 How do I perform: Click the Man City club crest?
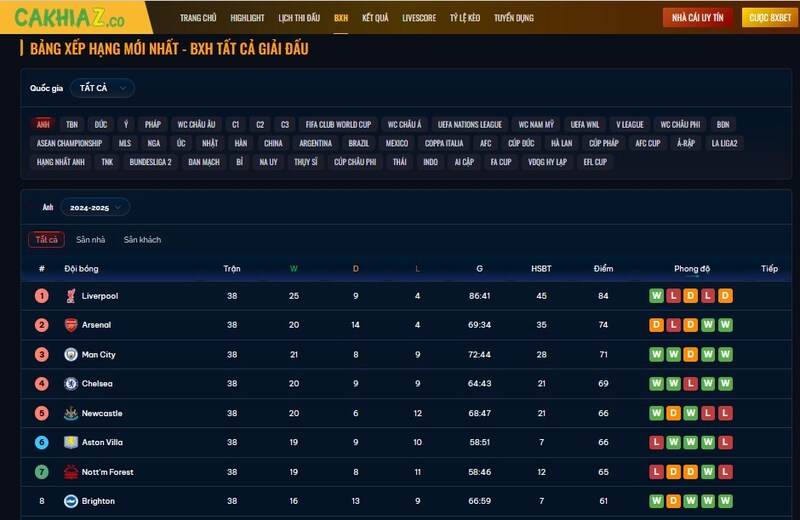[70, 355]
